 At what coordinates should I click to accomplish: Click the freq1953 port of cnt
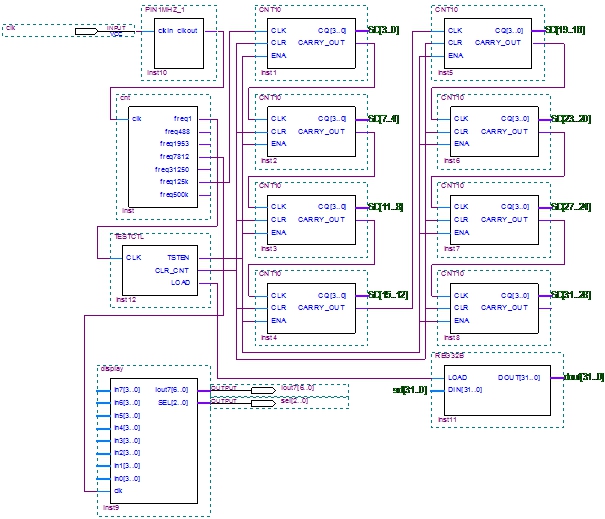click(x=174, y=144)
